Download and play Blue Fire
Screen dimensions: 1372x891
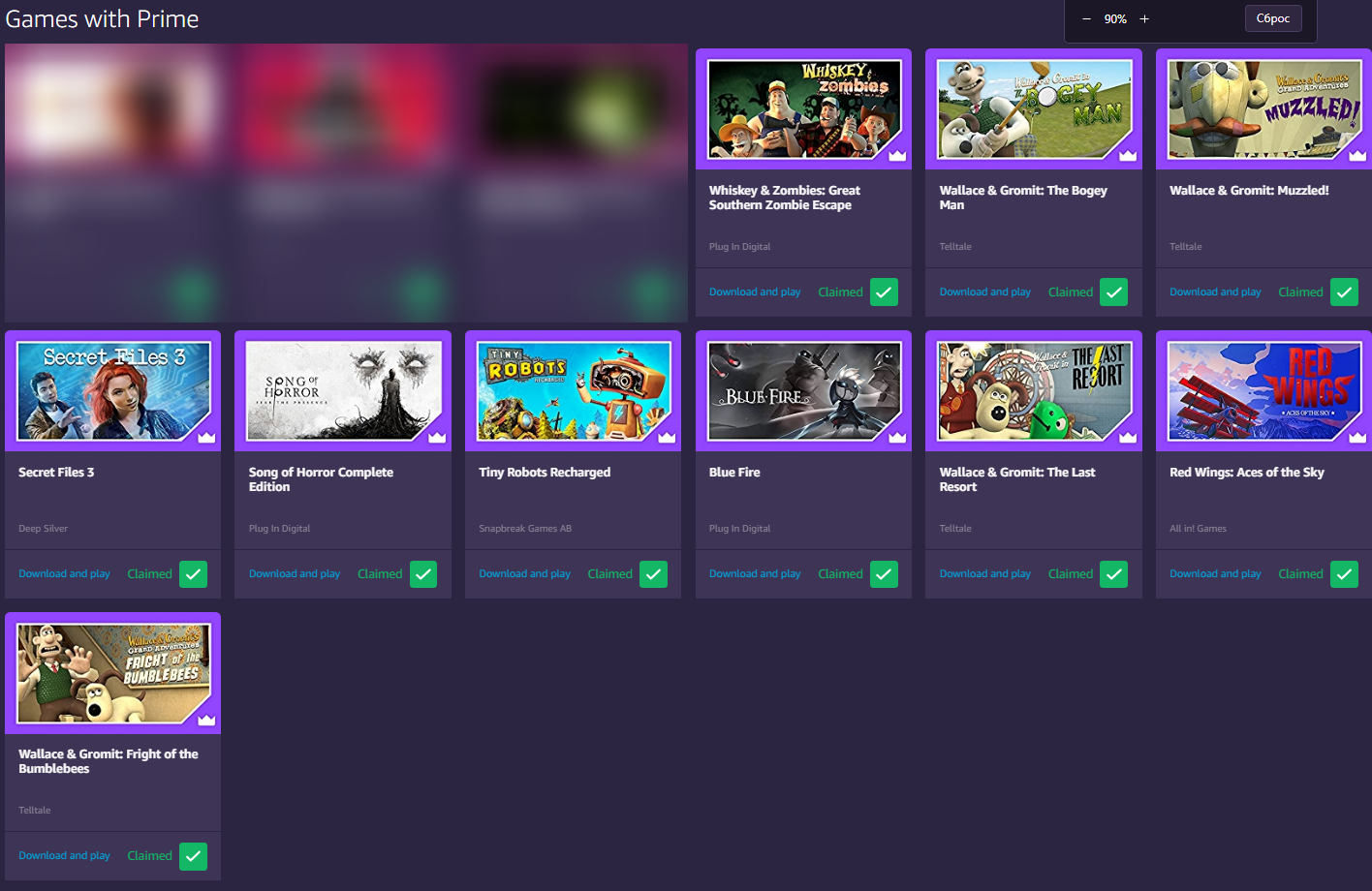click(755, 574)
